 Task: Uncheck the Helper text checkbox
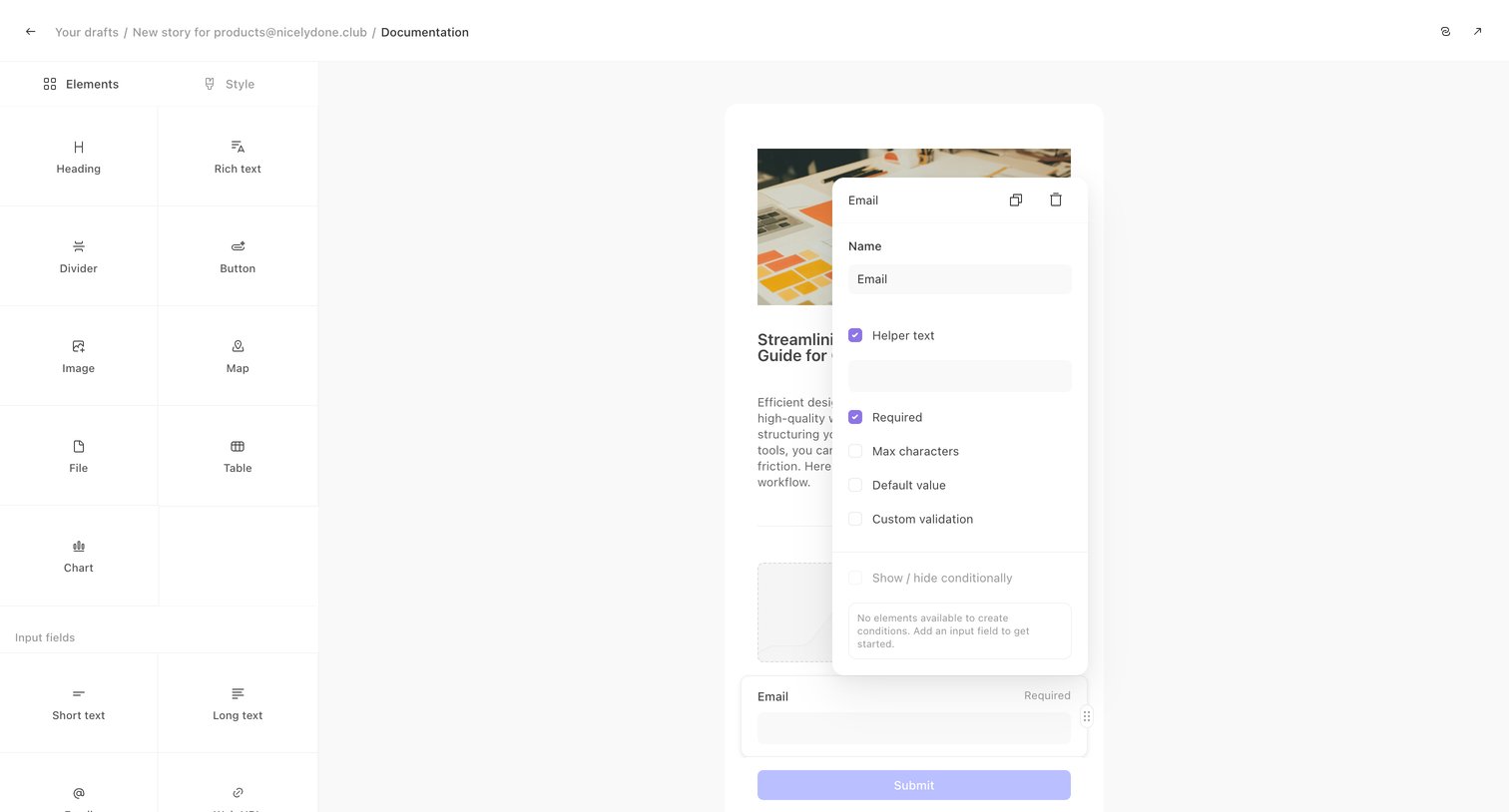(x=855, y=335)
